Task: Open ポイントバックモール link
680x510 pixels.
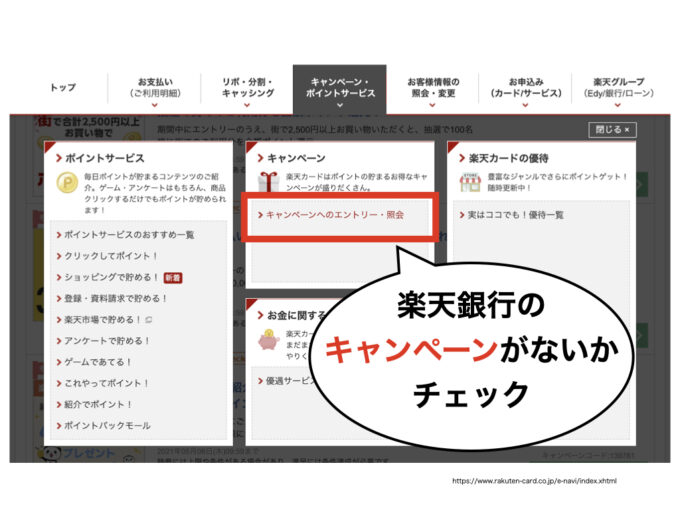Action: 107,426
